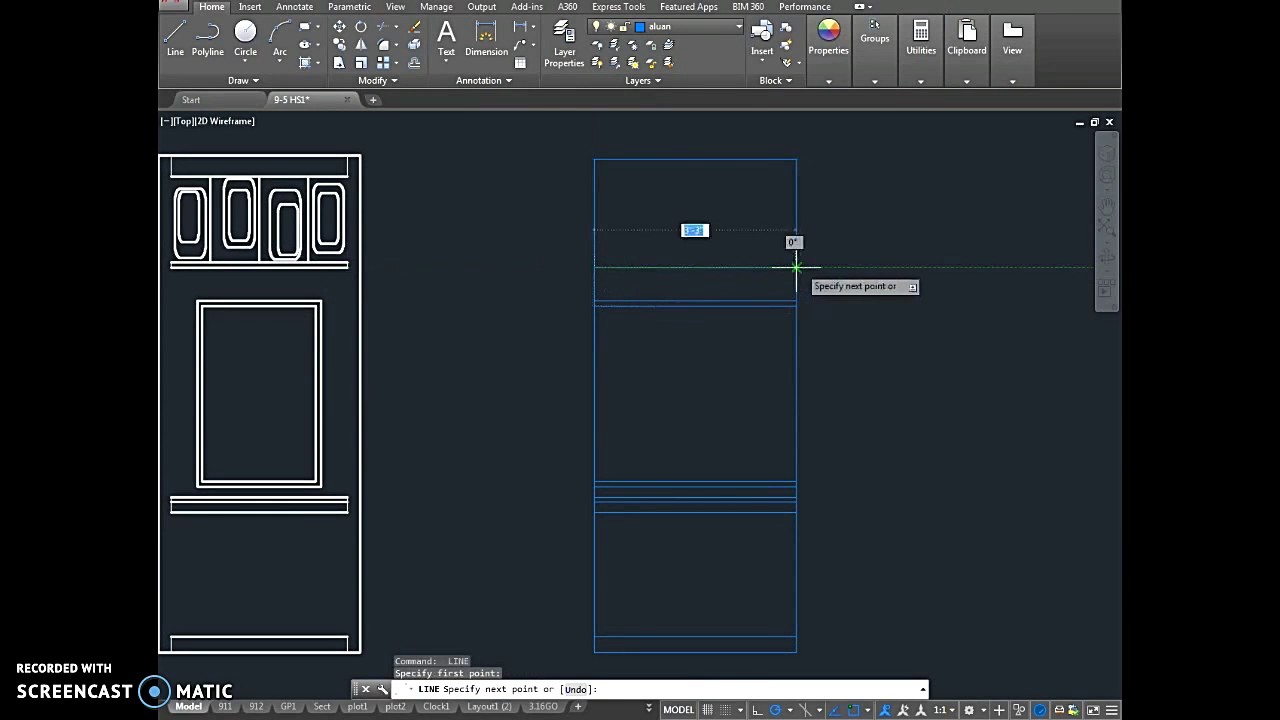This screenshot has width=1280, height=720.
Task: Close the 9-5 HS1 drawing tab
Action: coord(347,100)
